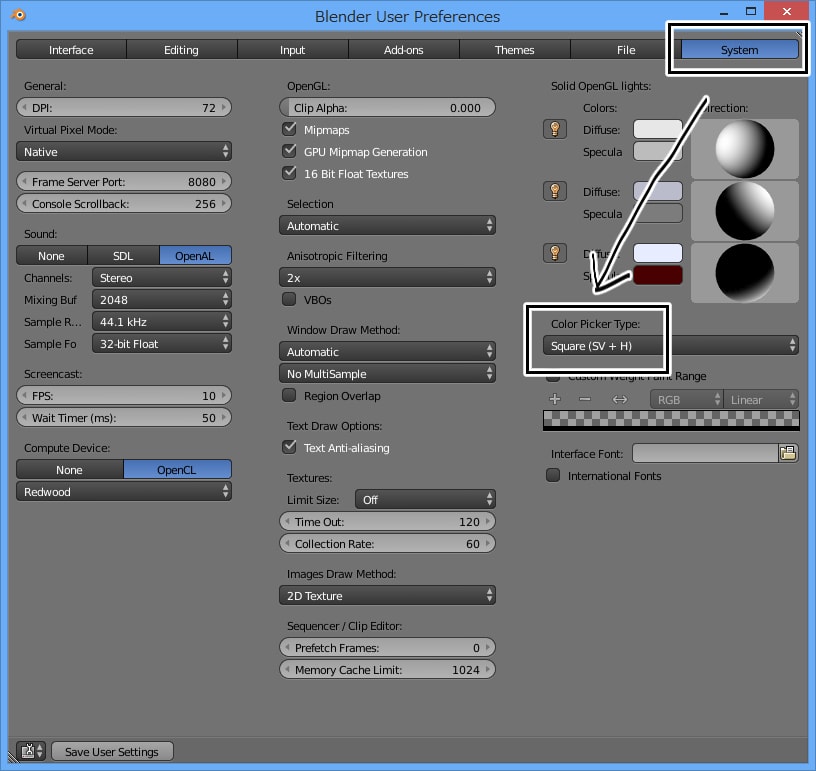This screenshot has width=816, height=771.
Task: Enable Region Overlap
Action: 289,395
